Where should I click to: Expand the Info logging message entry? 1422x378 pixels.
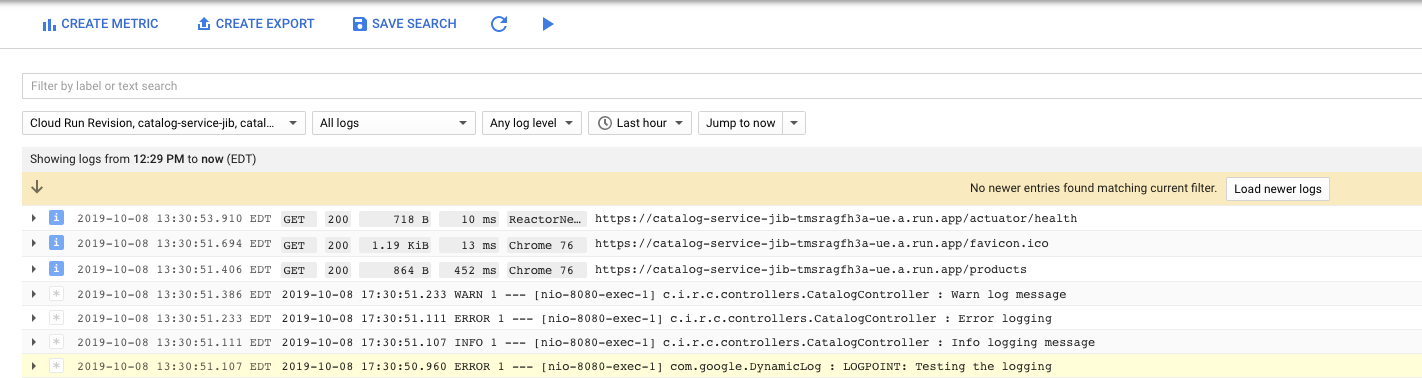[x=34, y=342]
